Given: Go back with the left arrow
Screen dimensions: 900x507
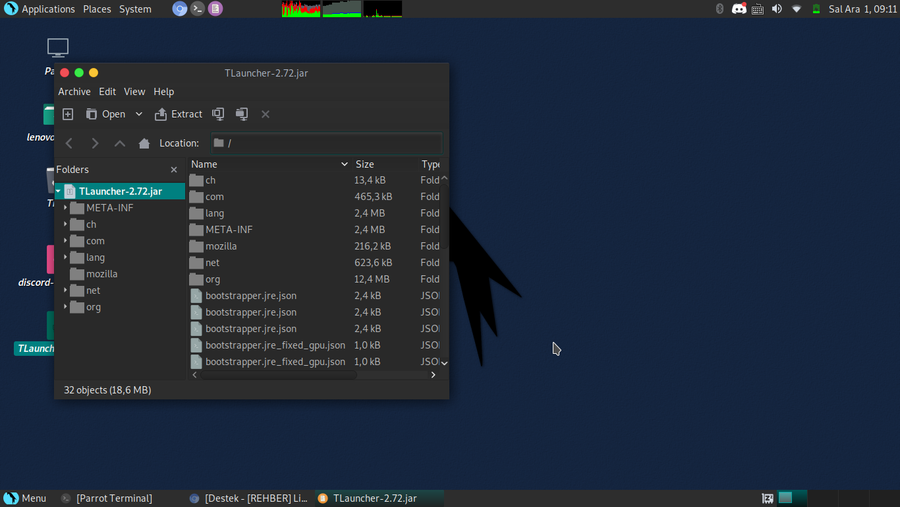Looking at the screenshot, I should pos(69,143).
